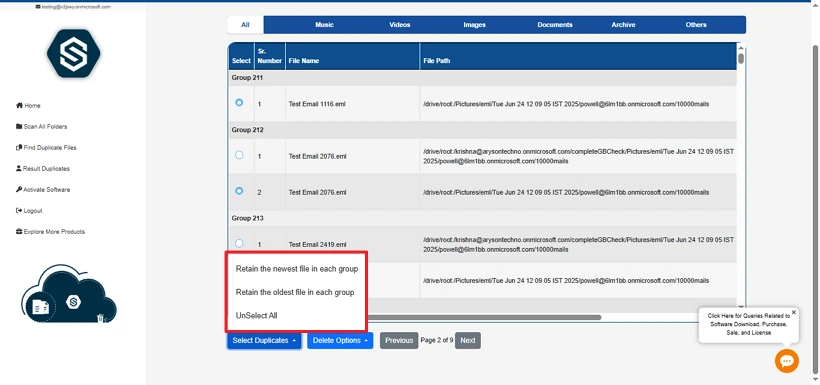Switch to the Music tab
820x385 pixels.
(x=324, y=25)
